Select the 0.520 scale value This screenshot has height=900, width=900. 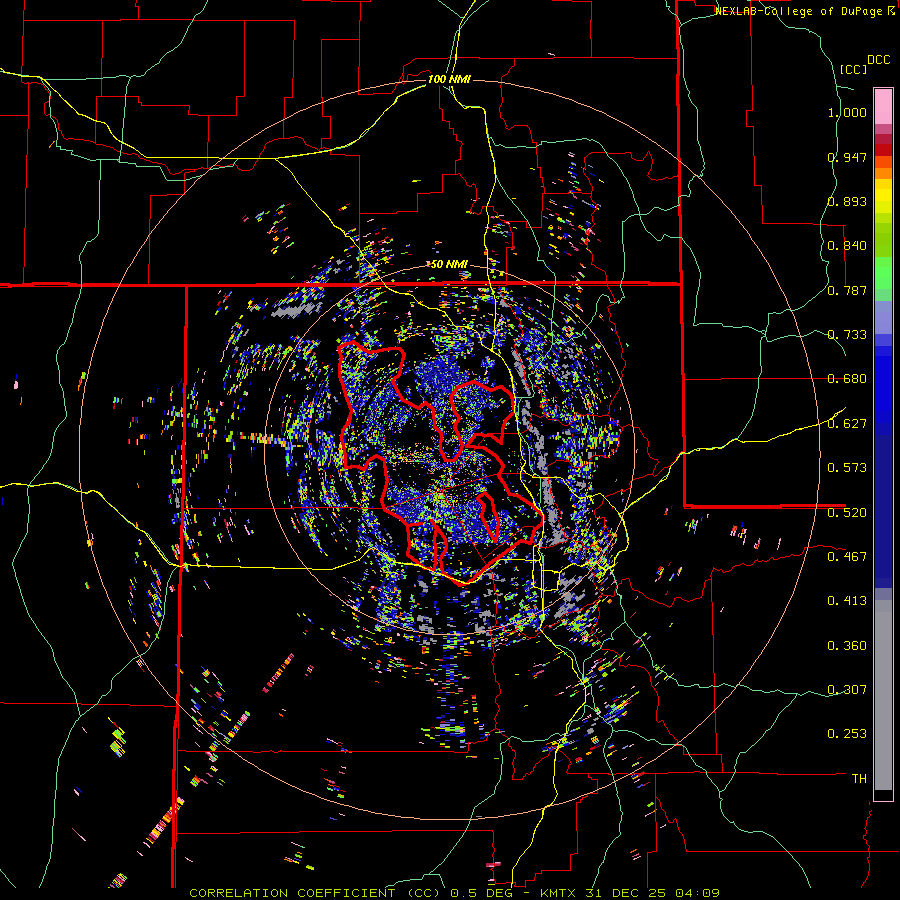coord(847,513)
